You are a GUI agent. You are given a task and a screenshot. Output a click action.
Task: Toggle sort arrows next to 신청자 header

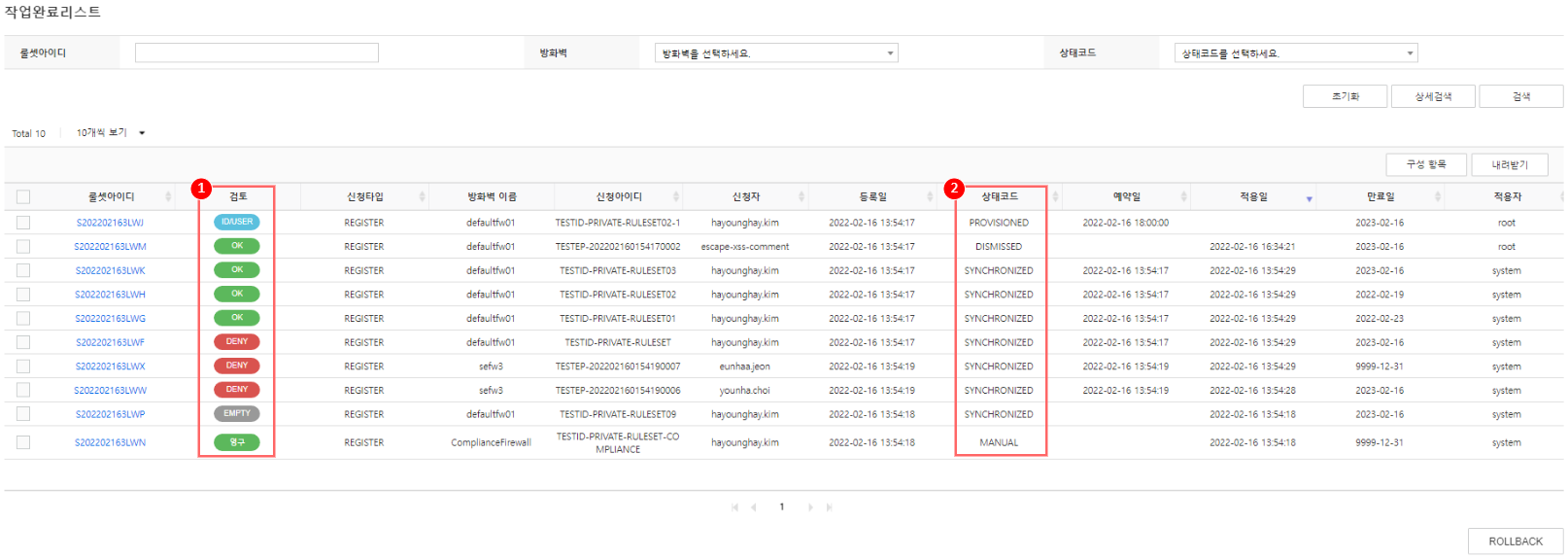click(x=801, y=197)
